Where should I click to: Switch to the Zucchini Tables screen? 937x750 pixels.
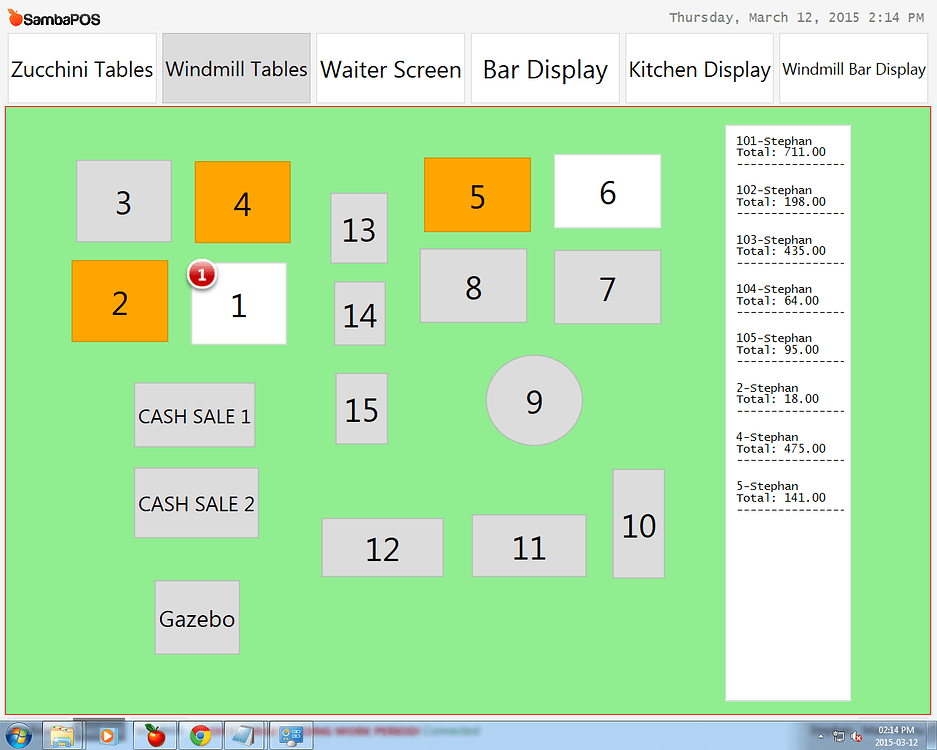tap(81, 68)
